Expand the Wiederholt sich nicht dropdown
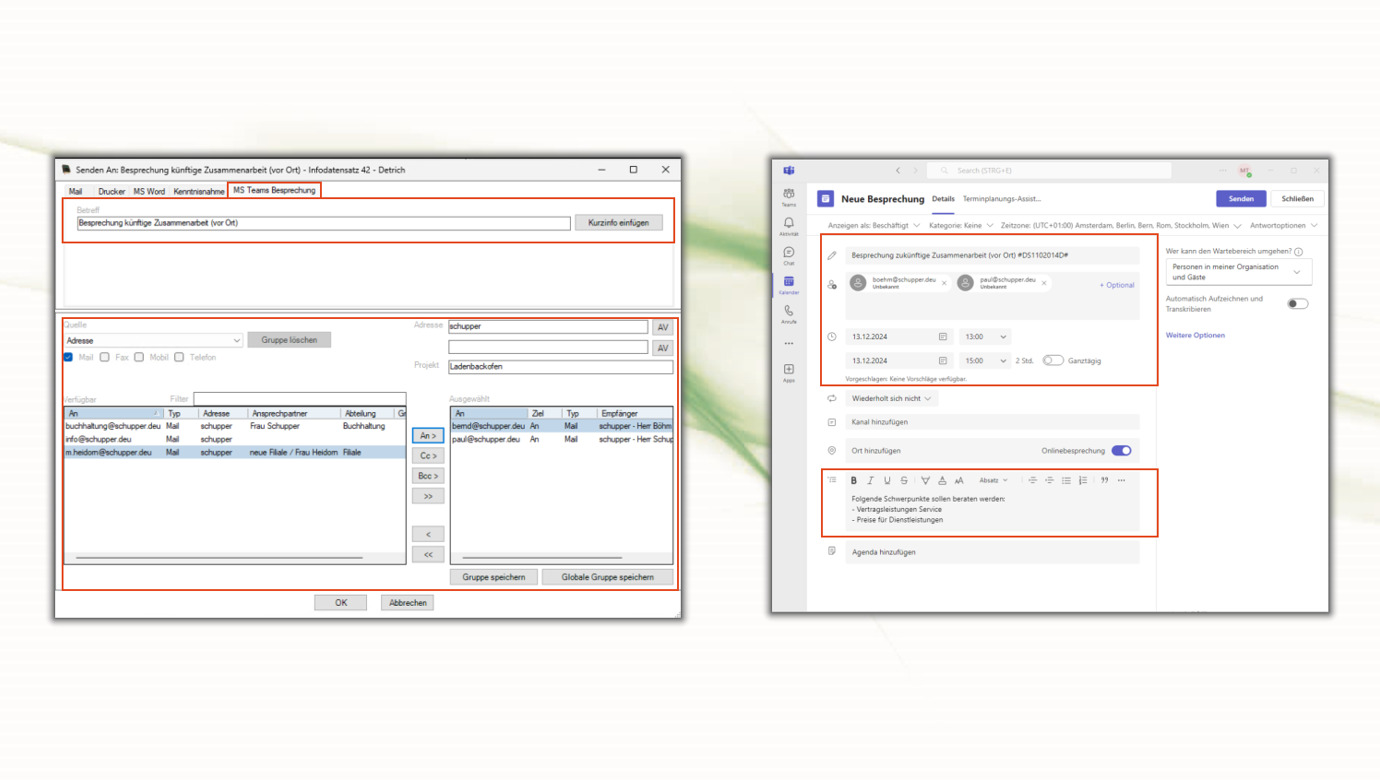 tap(891, 399)
